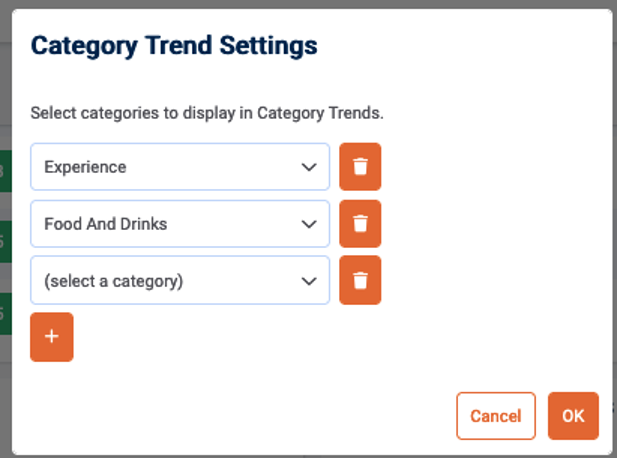Click chevron of the unselected category box

tap(309, 281)
